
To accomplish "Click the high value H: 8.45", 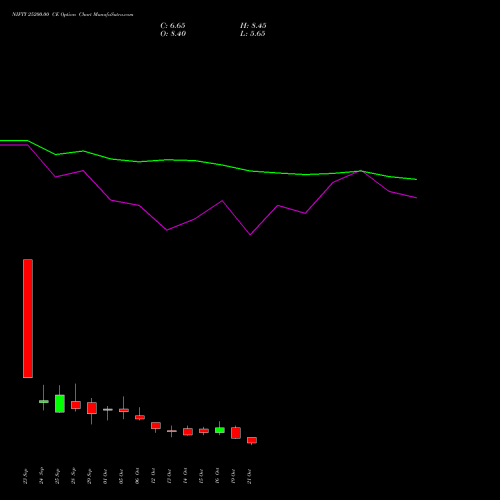I will [x=253, y=26].
